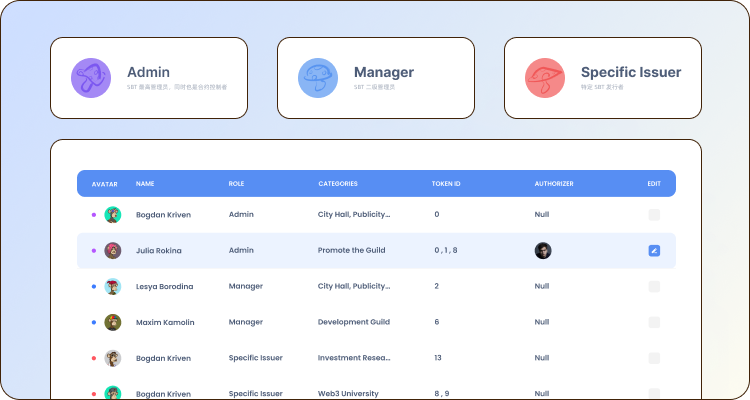
Task: Sort by the AUTHORIZER column header
Action: coord(554,184)
